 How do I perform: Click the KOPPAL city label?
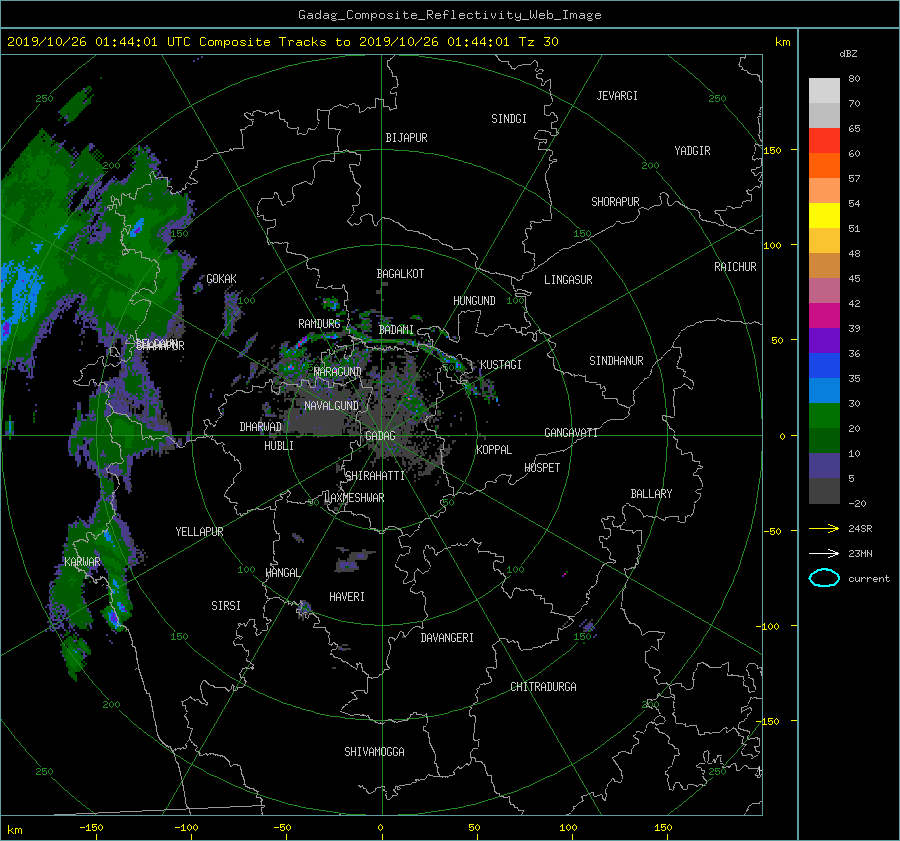494,450
